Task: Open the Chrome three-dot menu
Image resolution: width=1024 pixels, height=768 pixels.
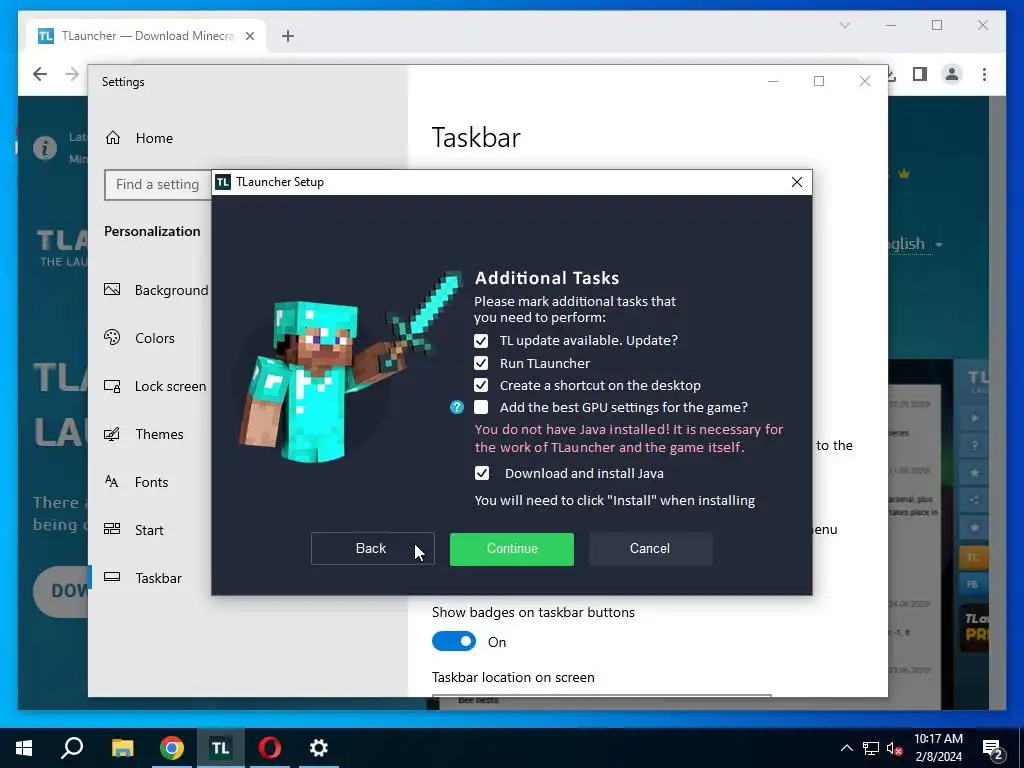Action: coord(984,74)
